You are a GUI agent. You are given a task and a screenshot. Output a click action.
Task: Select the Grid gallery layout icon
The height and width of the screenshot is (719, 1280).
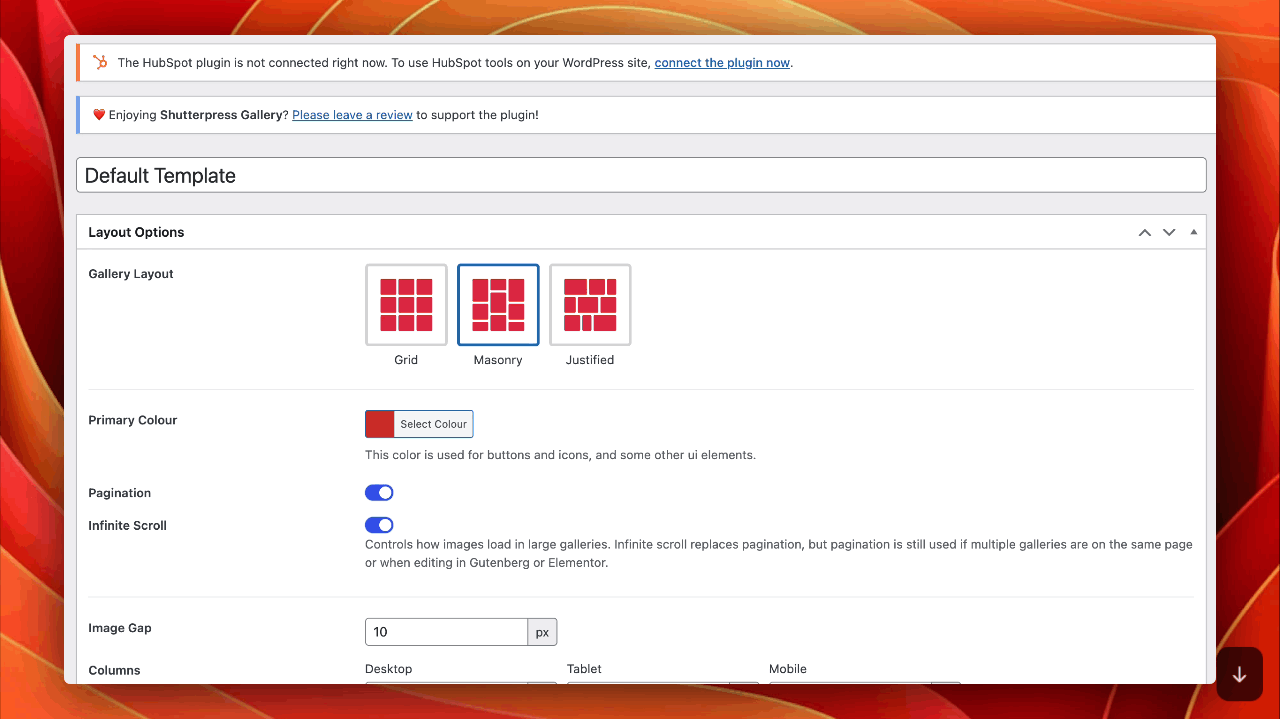pos(406,305)
